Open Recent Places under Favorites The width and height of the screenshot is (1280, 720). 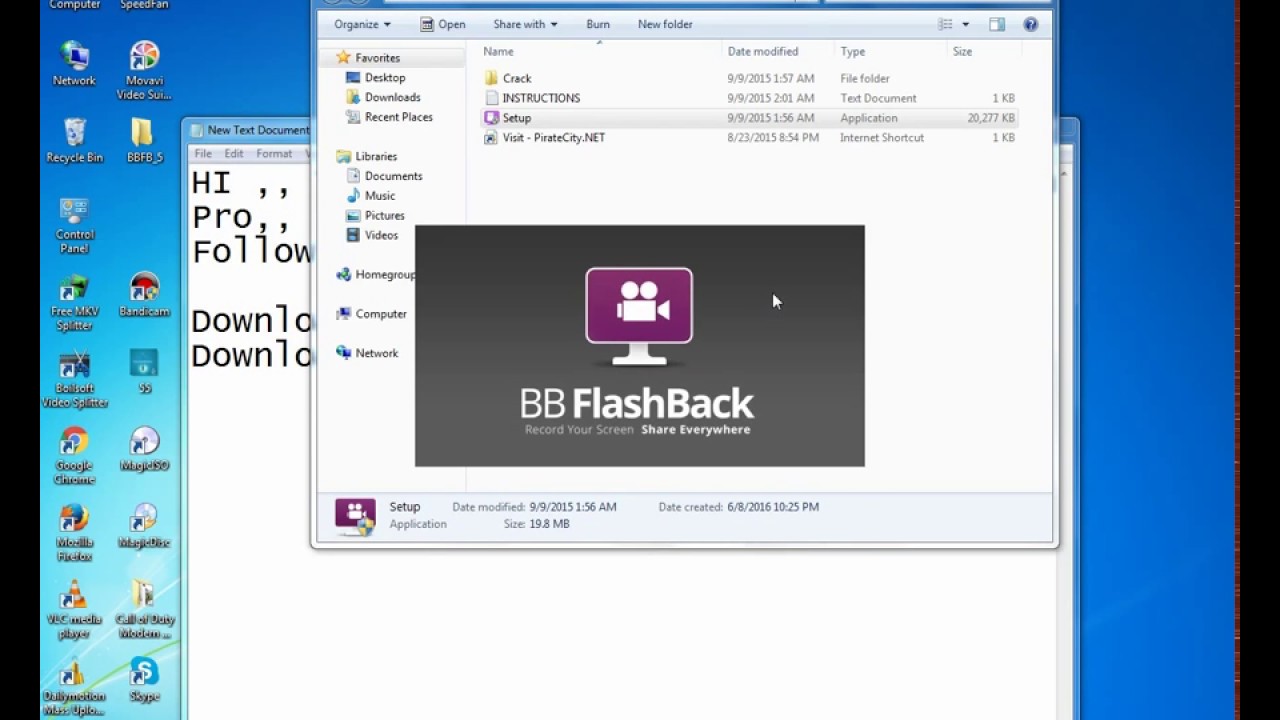click(x=398, y=117)
